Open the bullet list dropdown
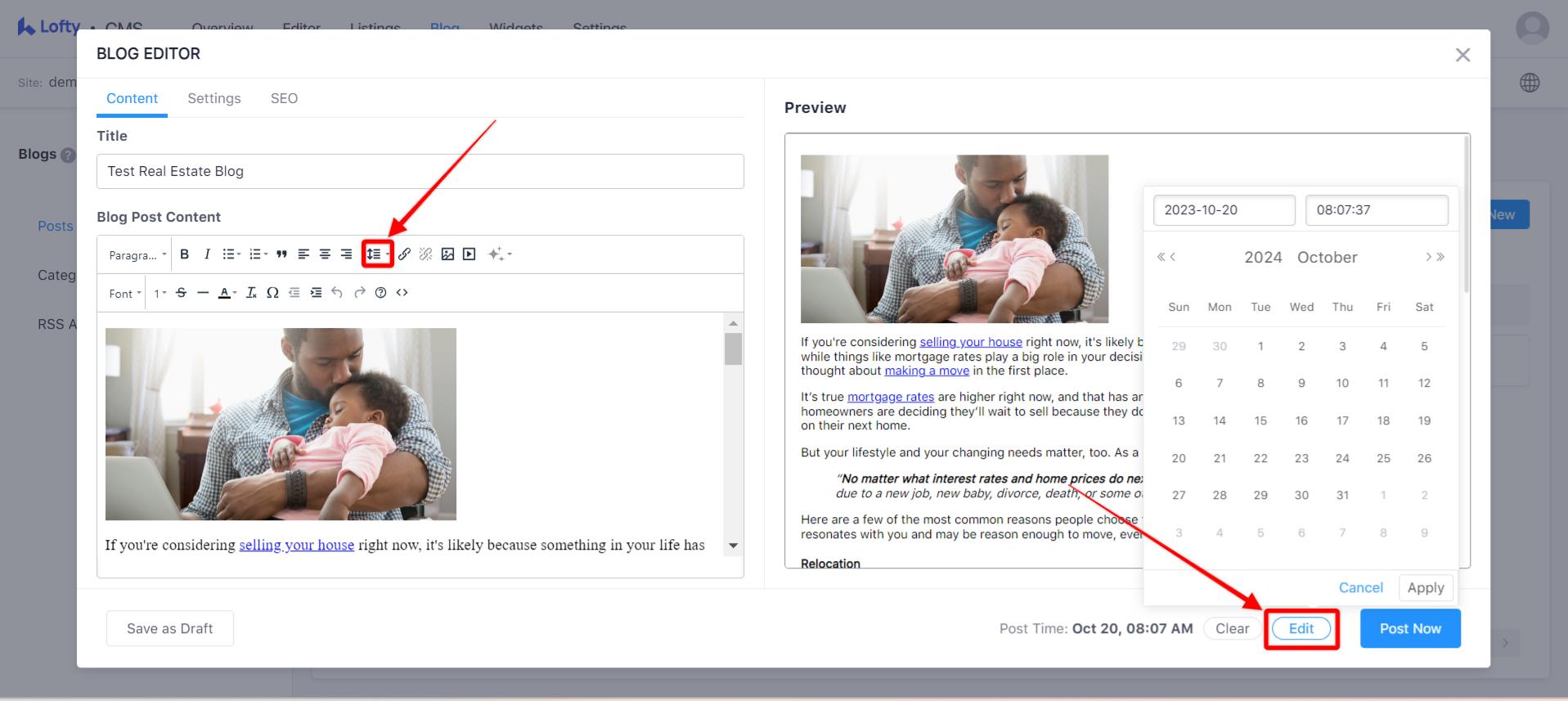 pyautogui.click(x=232, y=254)
